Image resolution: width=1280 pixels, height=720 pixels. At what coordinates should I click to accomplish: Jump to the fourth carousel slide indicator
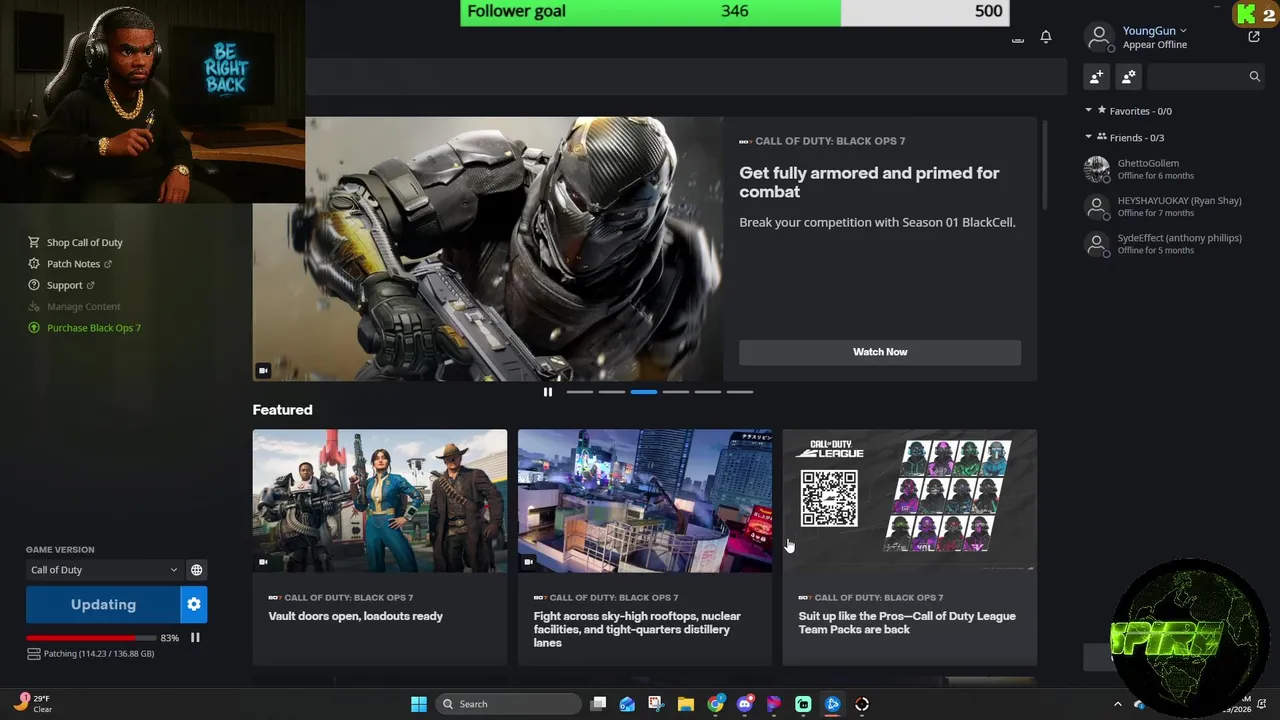(x=676, y=392)
